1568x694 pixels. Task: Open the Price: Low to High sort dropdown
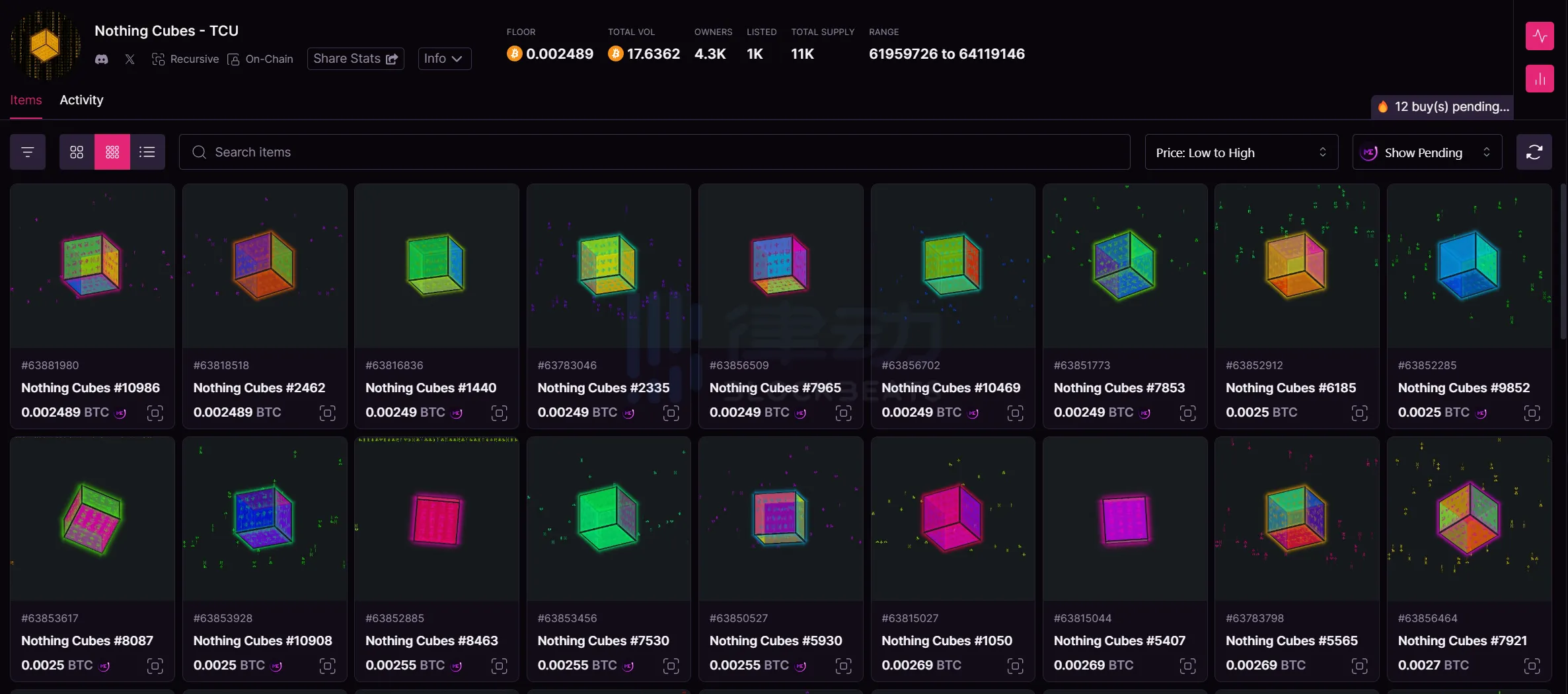pyautogui.click(x=1241, y=153)
